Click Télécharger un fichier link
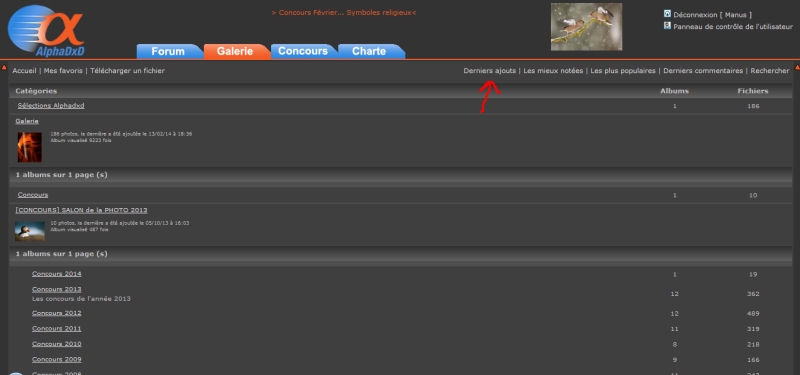Screen dimensions: 800x375 coord(128,71)
